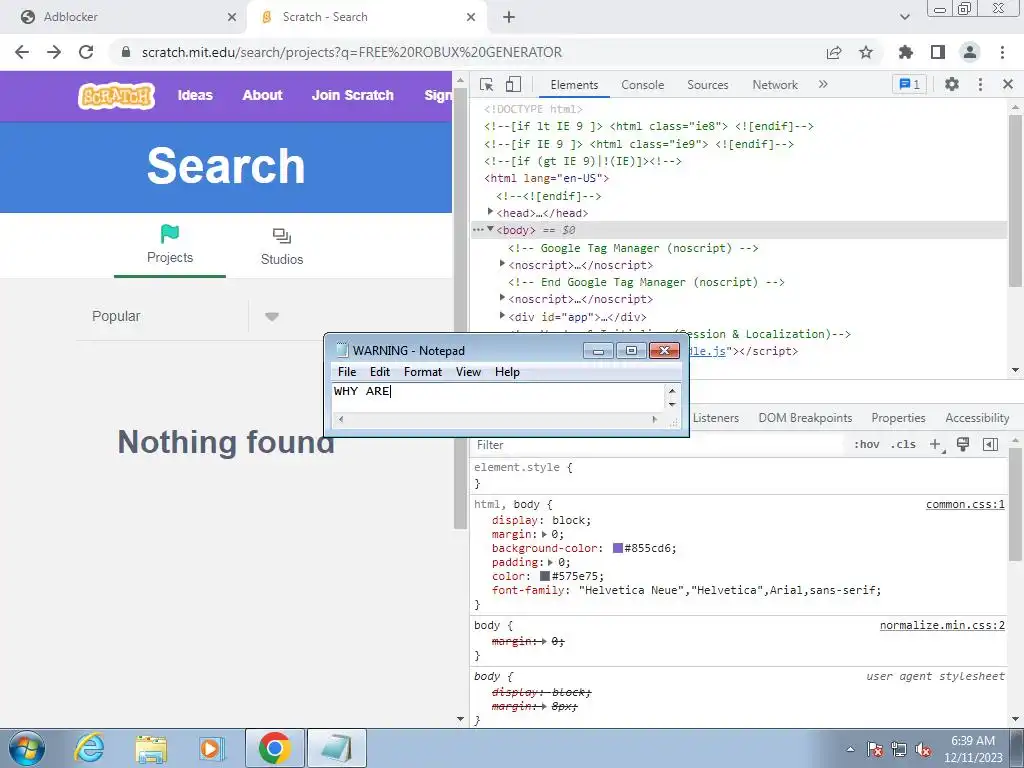
Task: Expand the first noscript node
Action: click(x=502, y=263)
